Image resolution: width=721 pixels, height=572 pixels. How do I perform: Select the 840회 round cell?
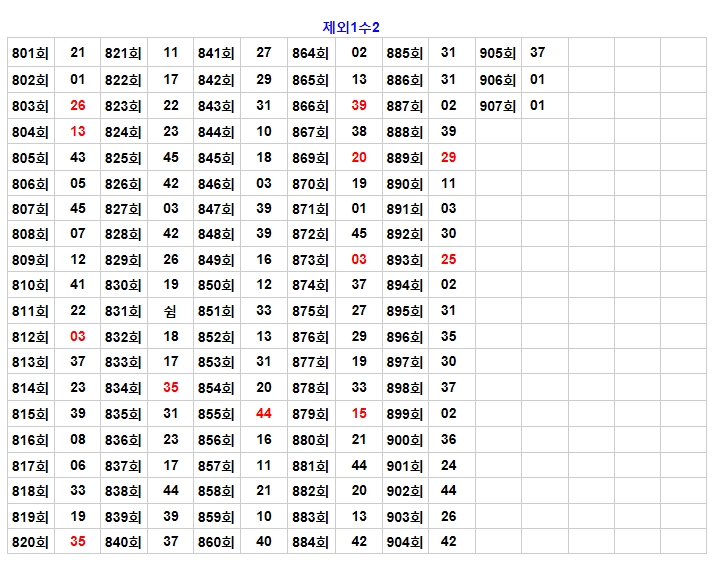point(123,542)
